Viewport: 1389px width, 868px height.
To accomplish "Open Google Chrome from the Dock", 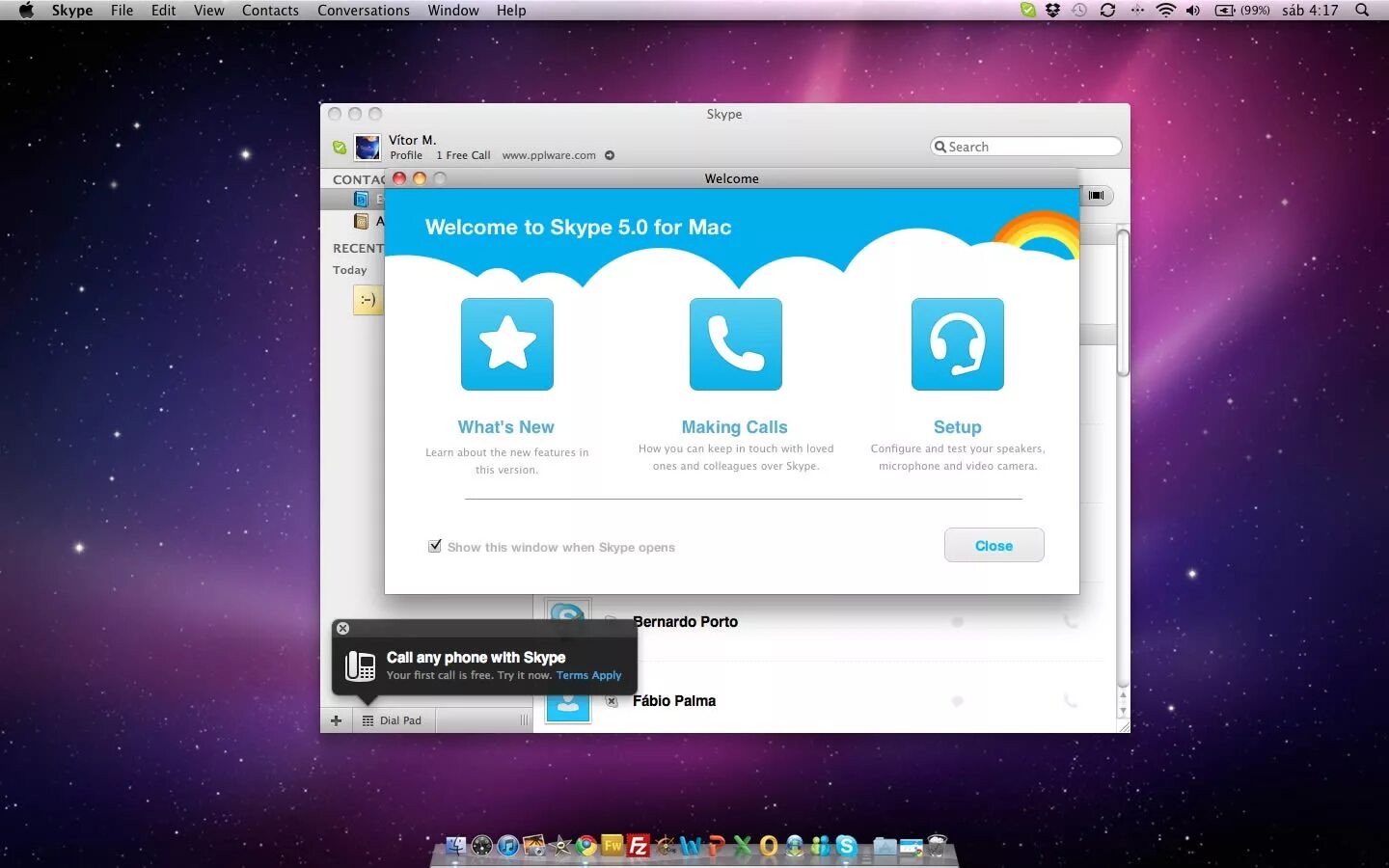I will point(586,846).
